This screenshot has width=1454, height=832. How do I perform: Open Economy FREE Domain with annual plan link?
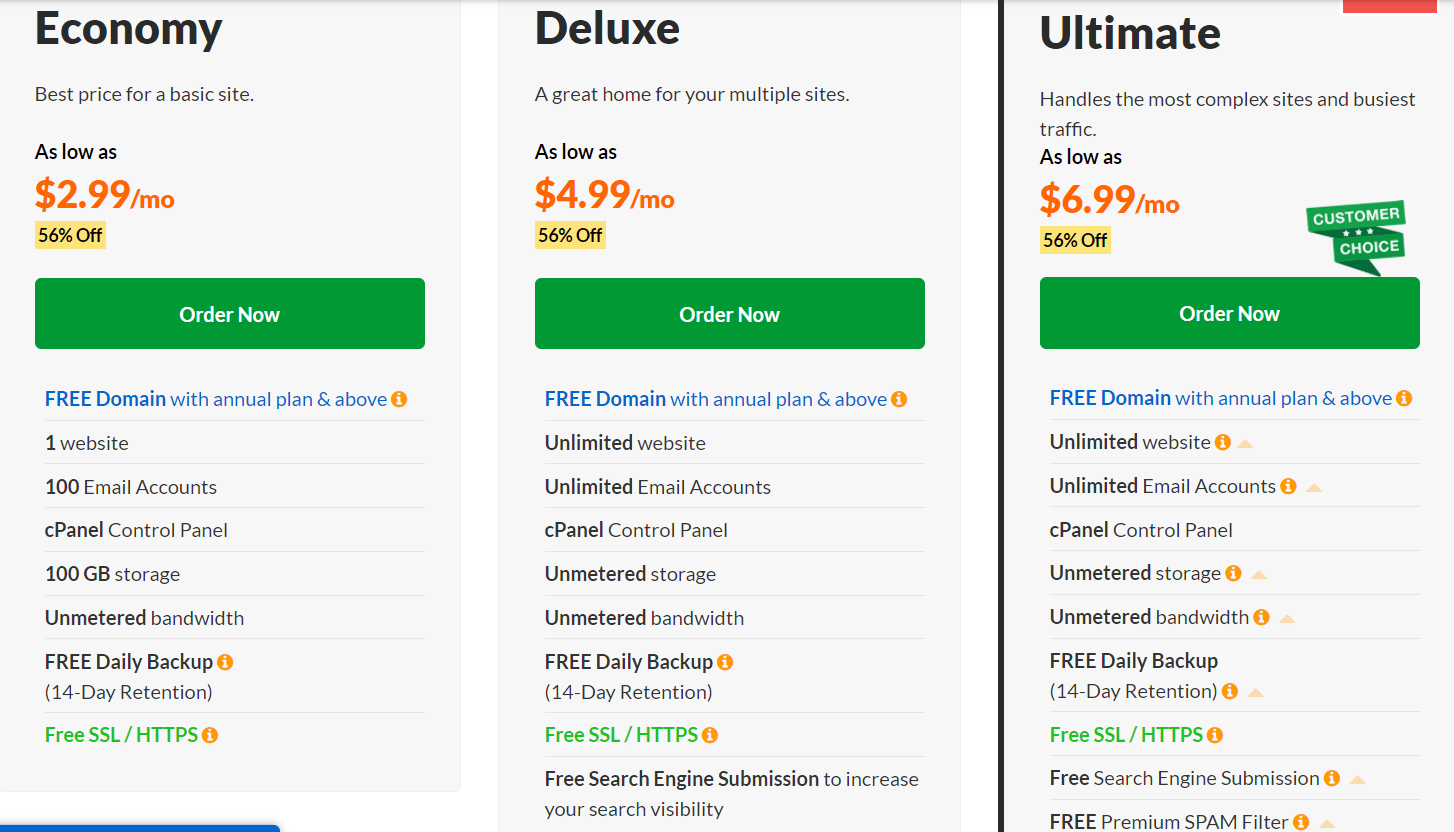[215, 399]
